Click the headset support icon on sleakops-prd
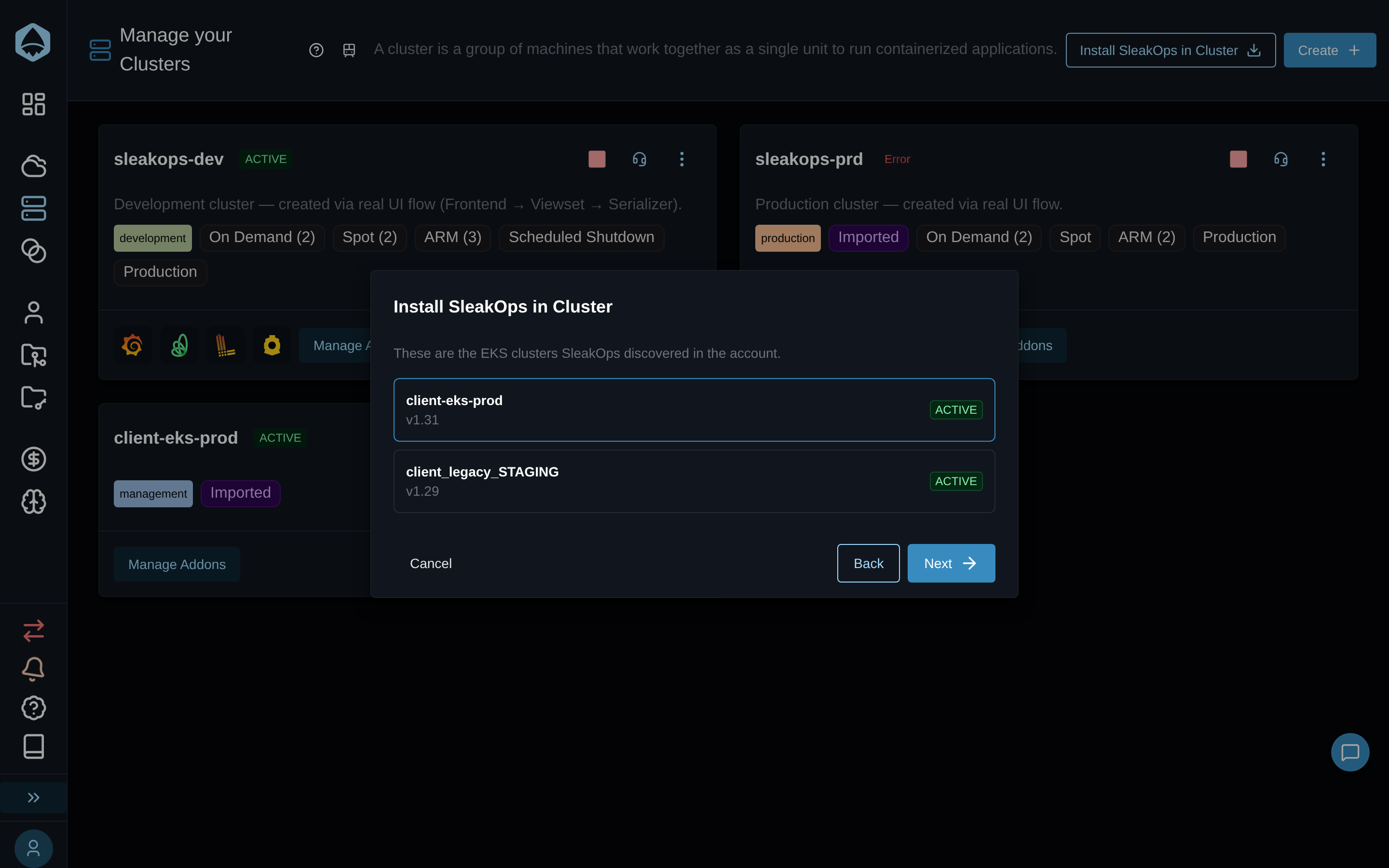 coord(1280,159)
